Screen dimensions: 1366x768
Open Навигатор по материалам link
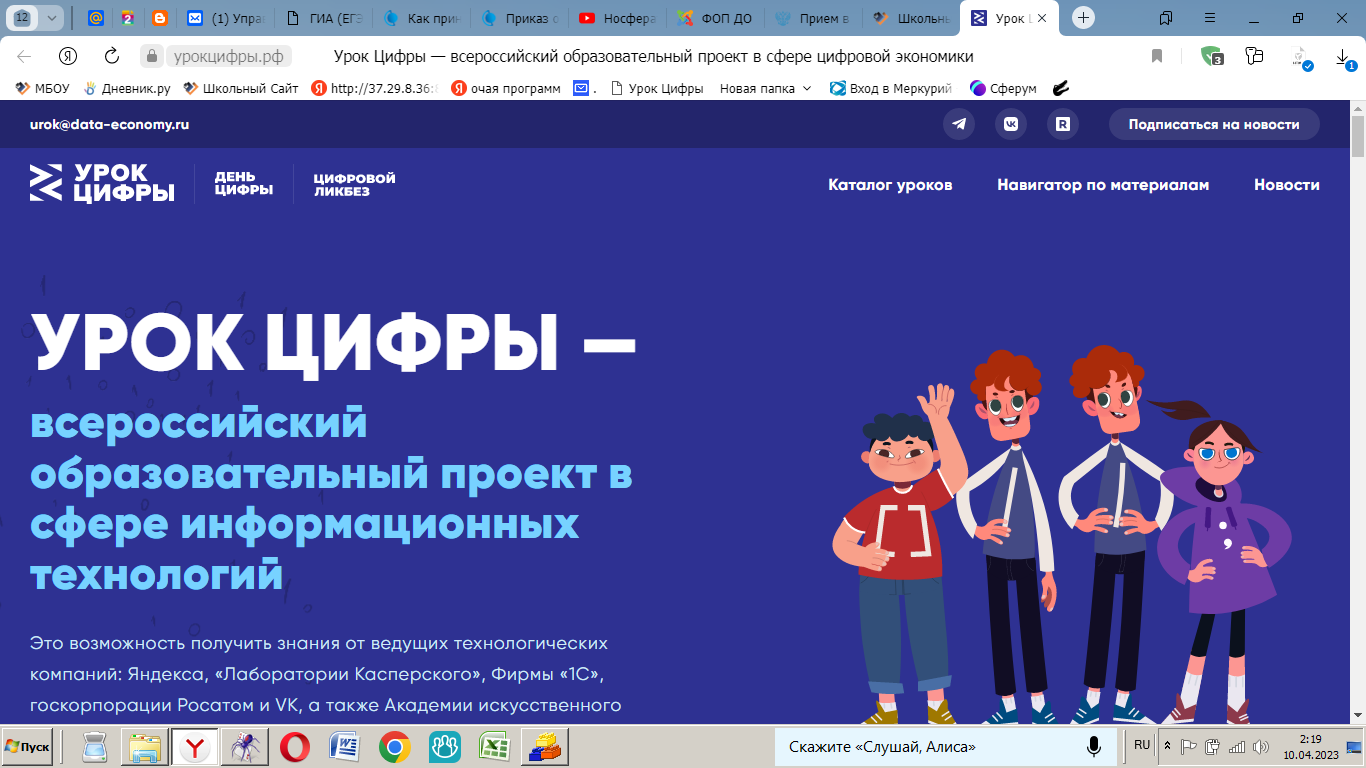tap(1103, 185)
